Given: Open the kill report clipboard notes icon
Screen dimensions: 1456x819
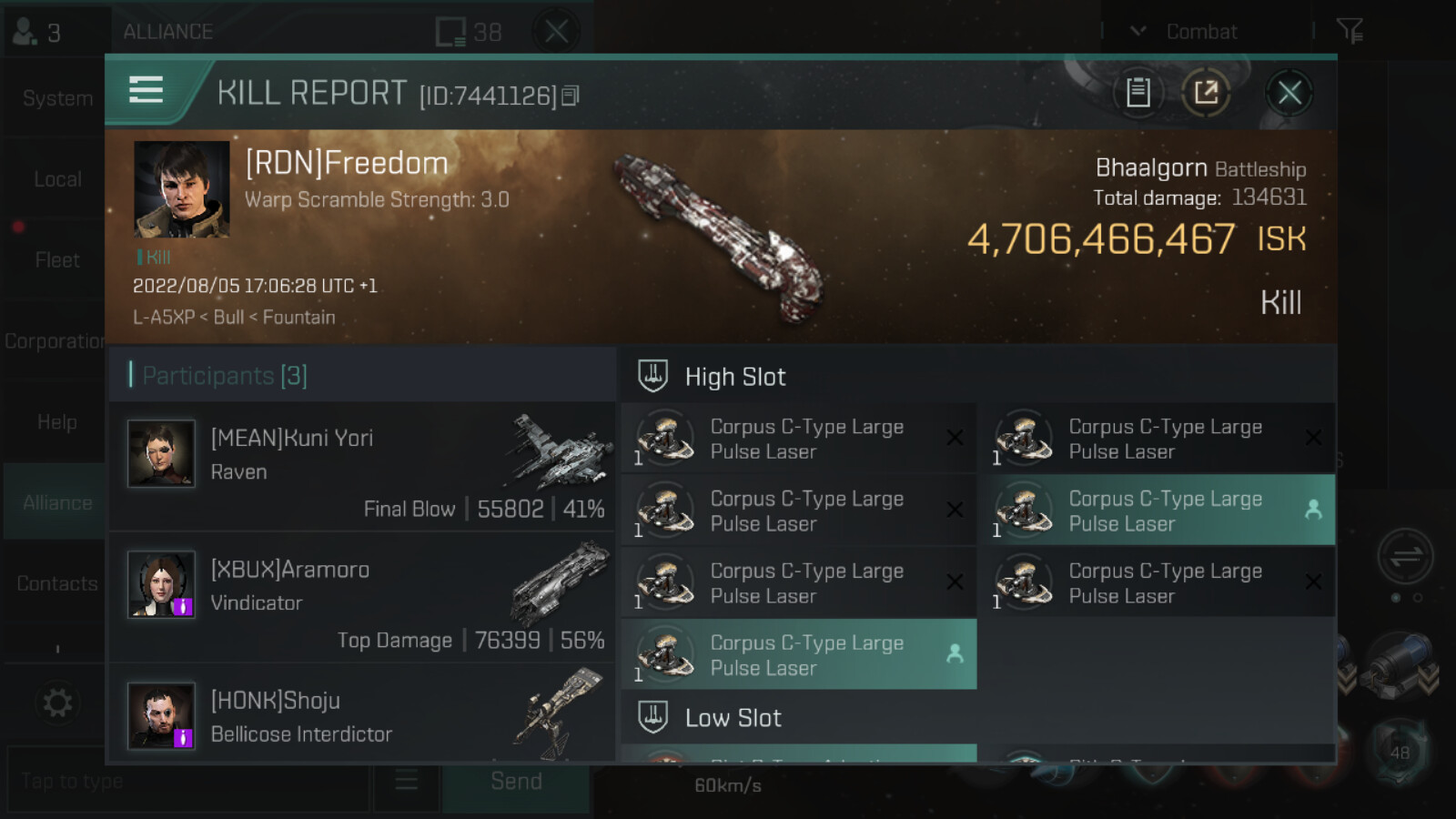Looking at the screenshot, I should (x=1137, y=92).
